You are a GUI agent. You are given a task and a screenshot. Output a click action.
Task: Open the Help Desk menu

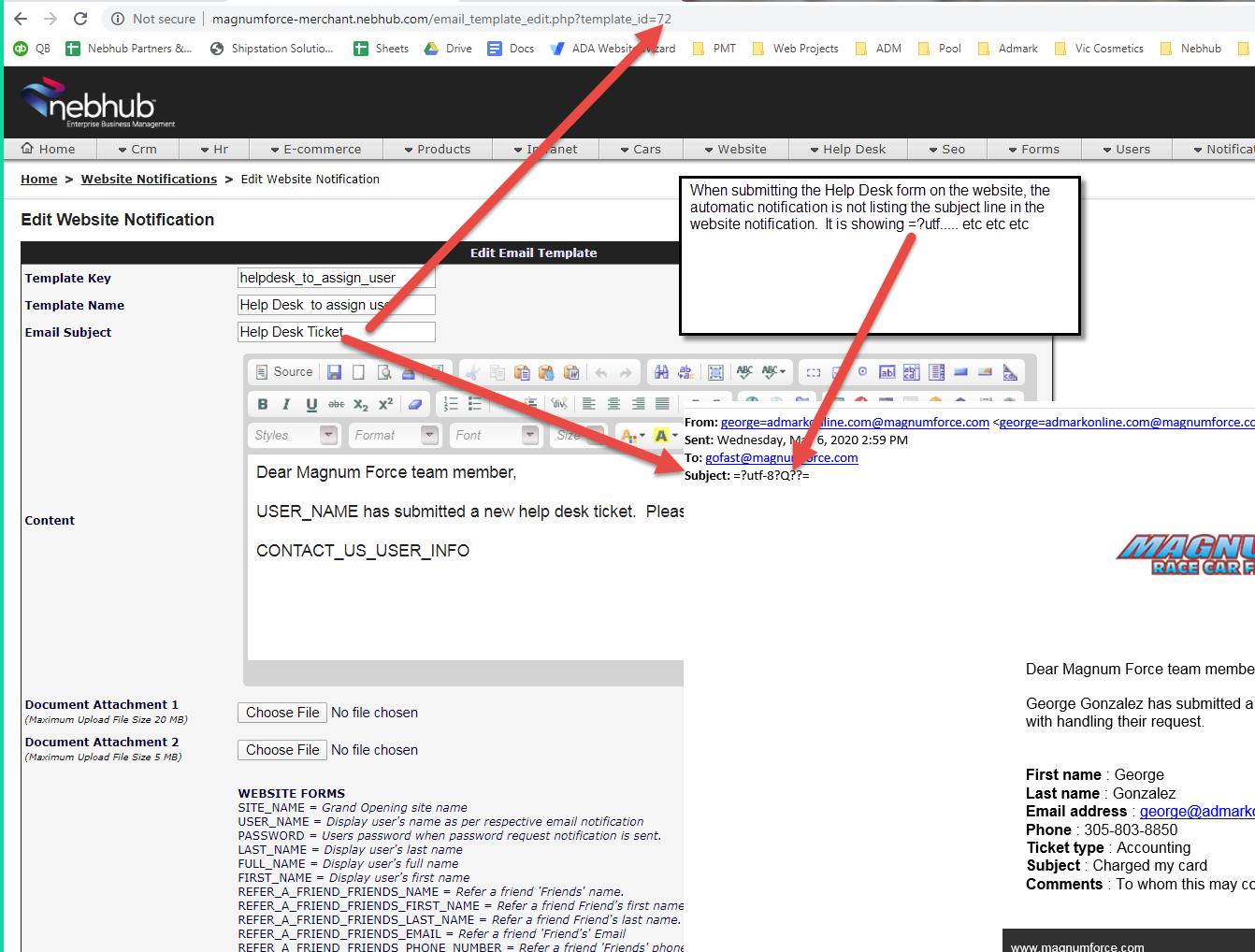pos(847,149)
